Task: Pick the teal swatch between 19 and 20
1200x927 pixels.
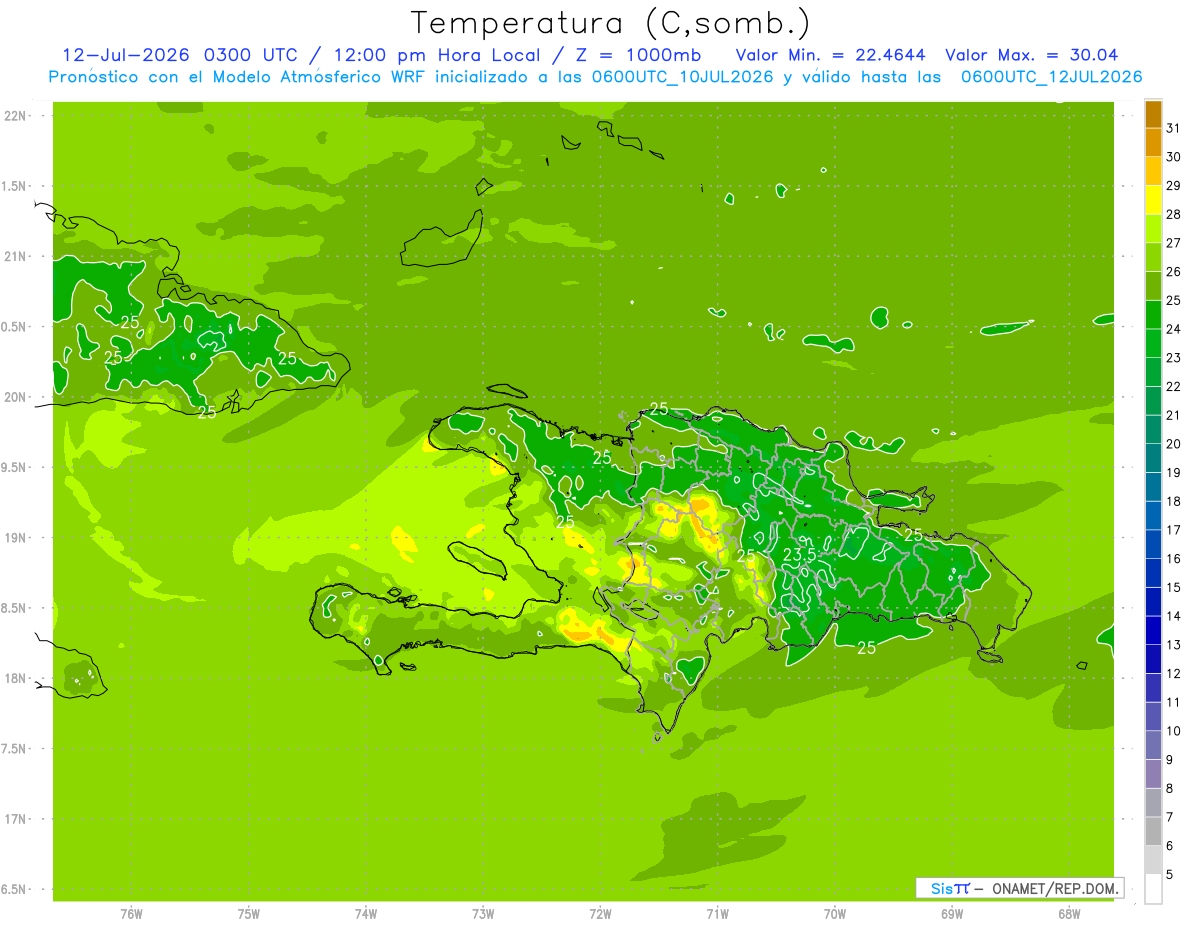Action: click(1153, 458)
